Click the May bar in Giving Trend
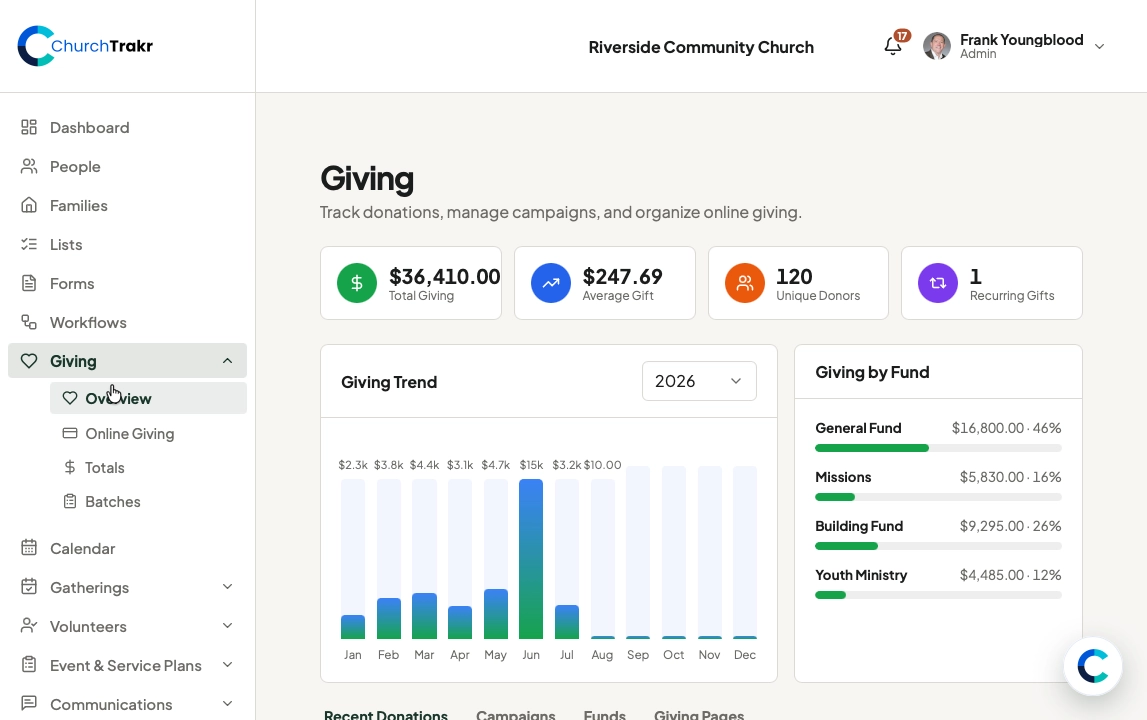 (x=496, y=614)
